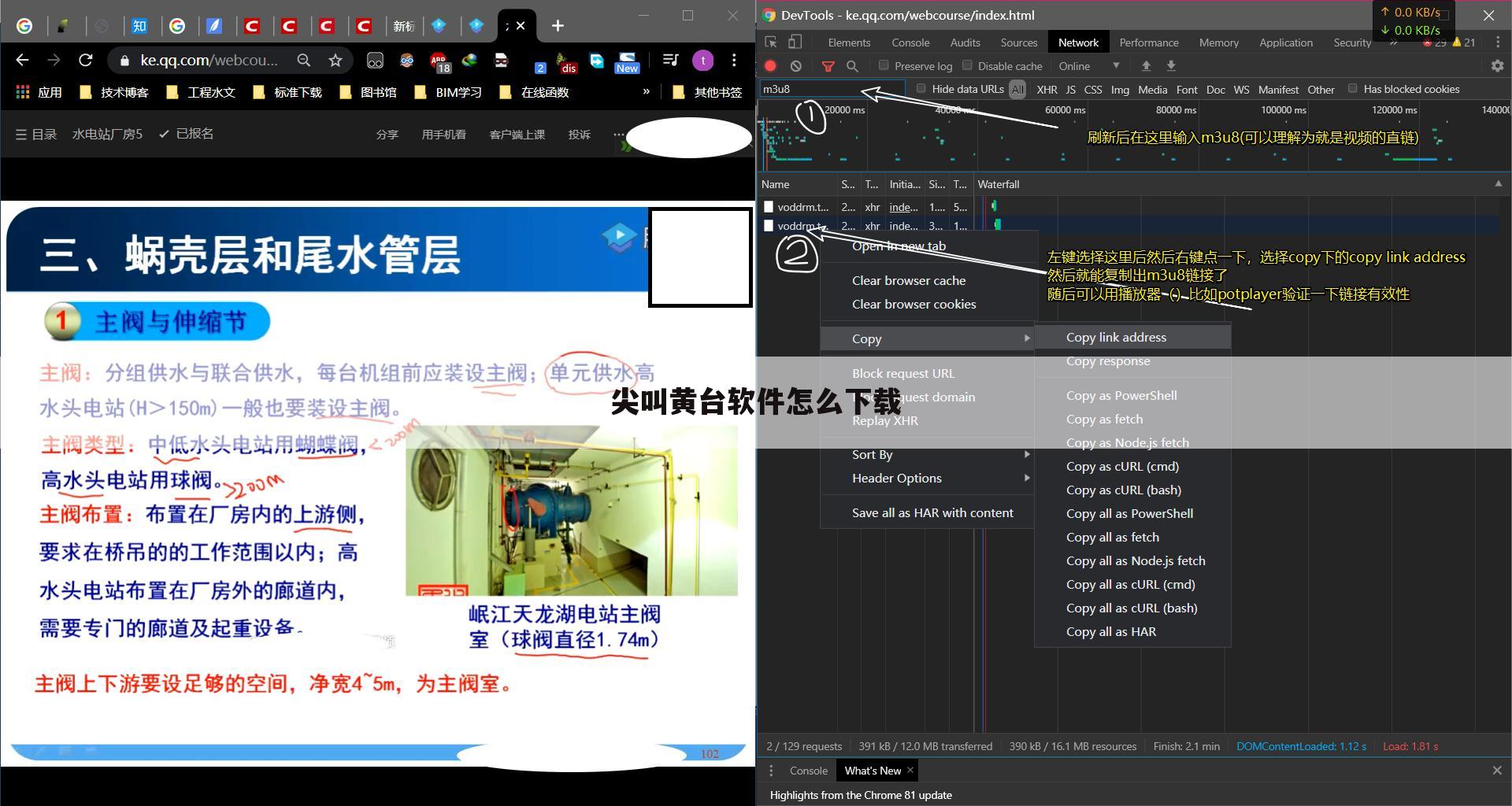Image resolution: width=1512 pixels, height=806 pixels.
Task: Select Copy link address menu item
Action: coord(1132,337)
